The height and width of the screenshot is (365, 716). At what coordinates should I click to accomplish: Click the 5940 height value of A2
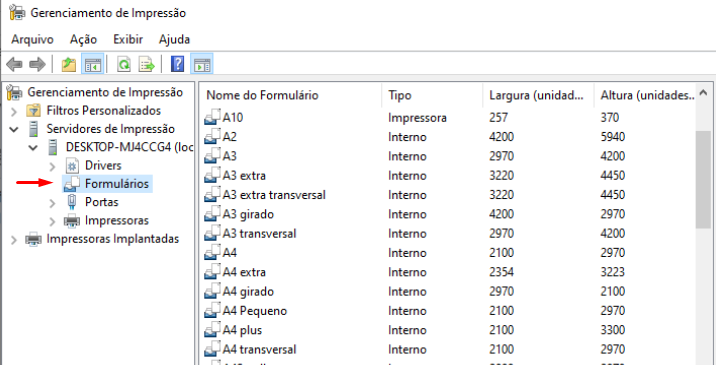coord(613,137)
